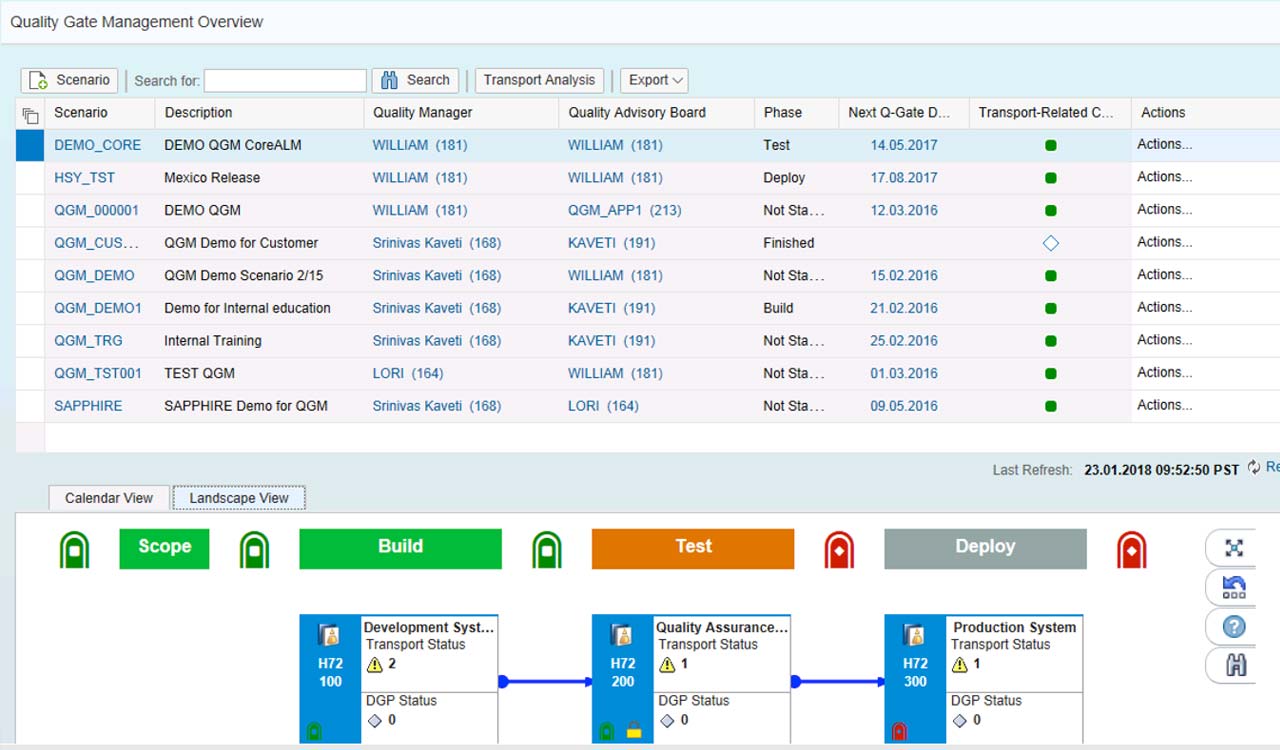The image size is (1280, 750).
Task: Click the orange Test phase bar
Action: [x=692, y=548]
